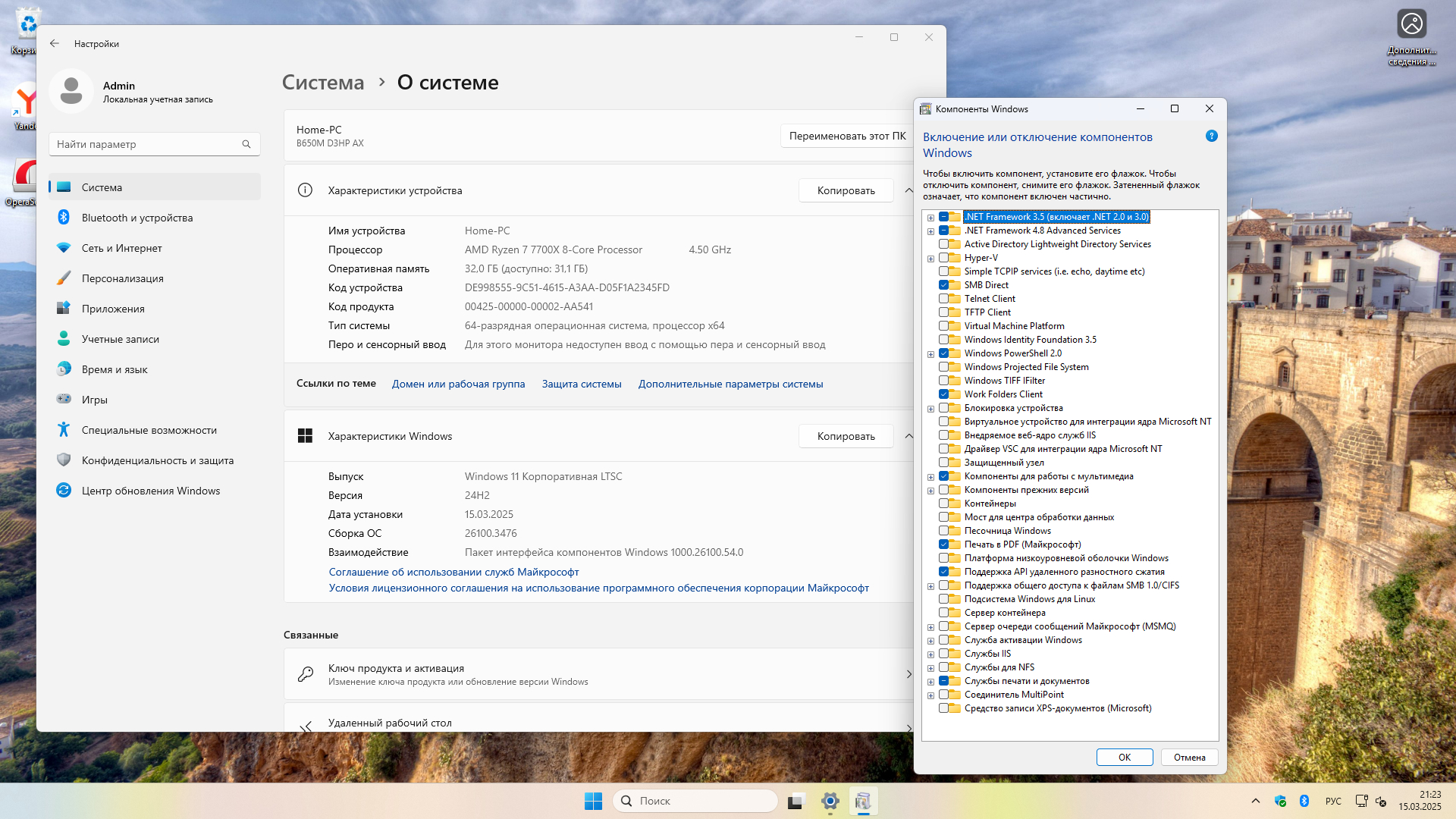
Task: Click the accessibility figure icon in sidebar
Action: [x=64, y=430]
